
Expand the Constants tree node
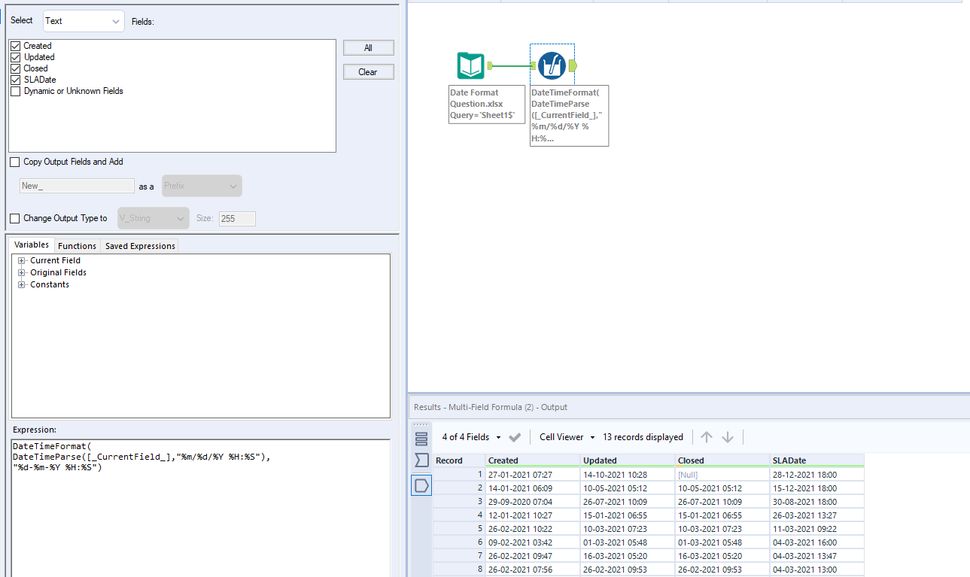click(22, 284)
